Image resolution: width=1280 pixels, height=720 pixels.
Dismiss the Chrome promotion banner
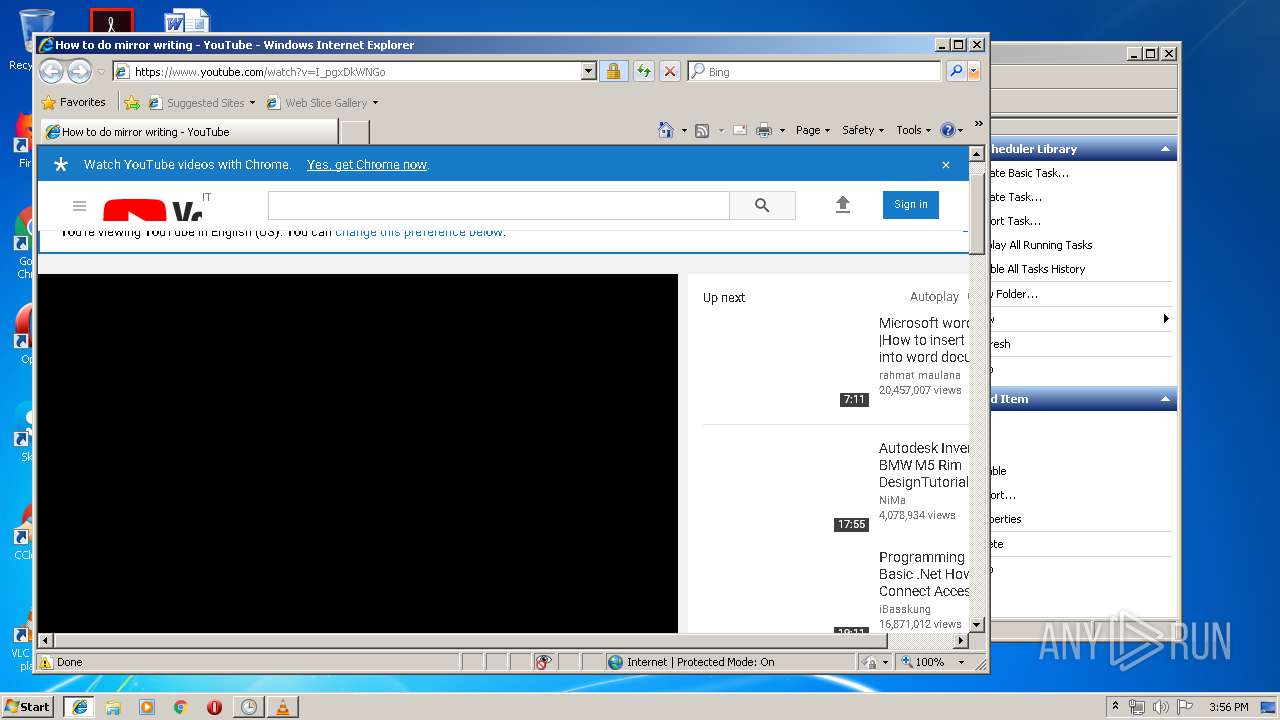[946, 165]
